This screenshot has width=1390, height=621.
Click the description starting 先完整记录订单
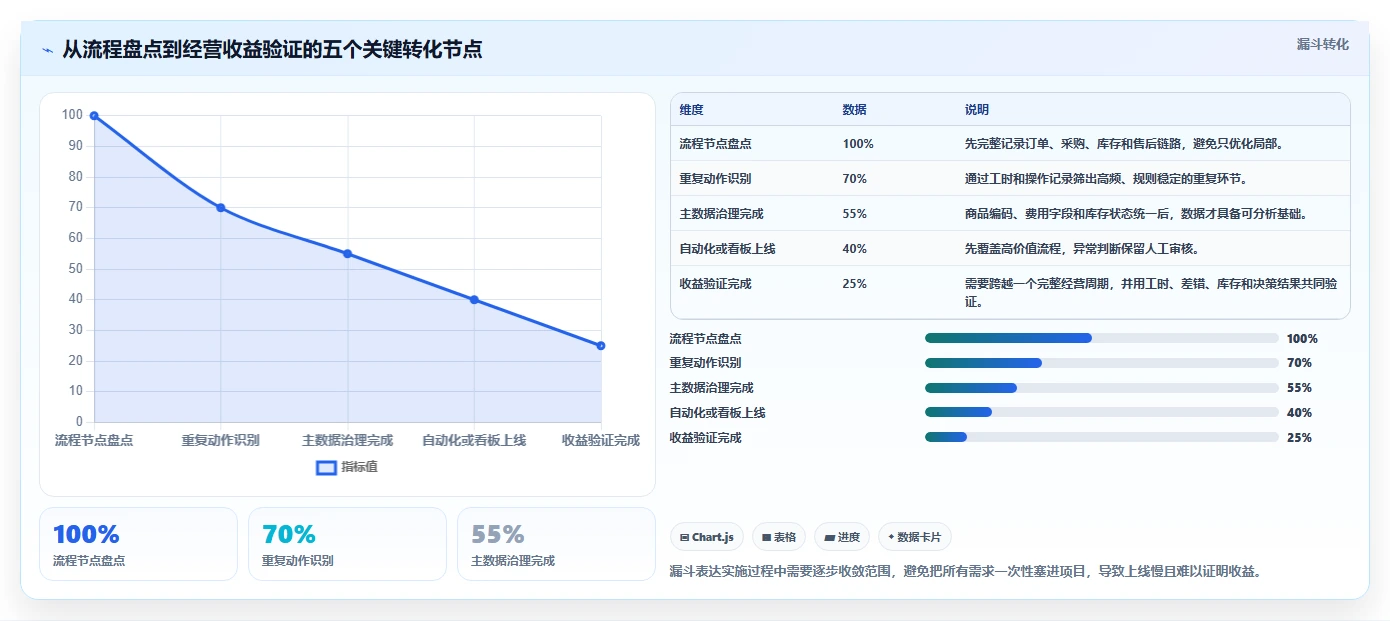coord(1123,144)
